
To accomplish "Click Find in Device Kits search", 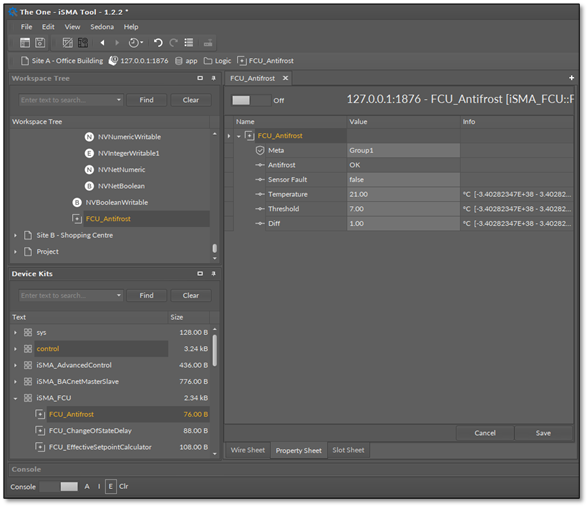I will [147, 296].
